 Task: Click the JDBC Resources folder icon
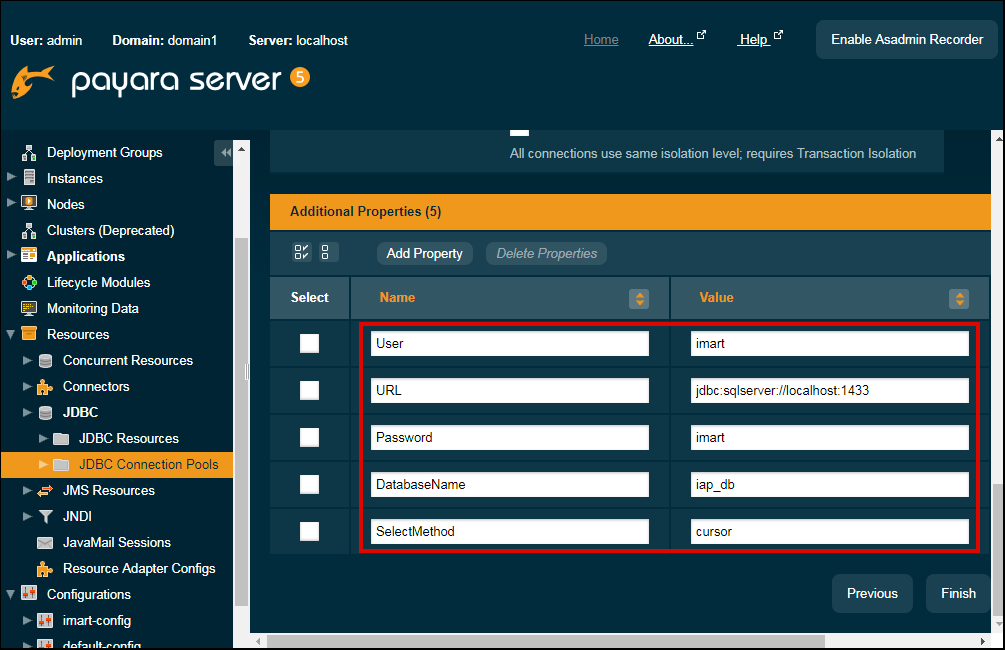[61, 438]
